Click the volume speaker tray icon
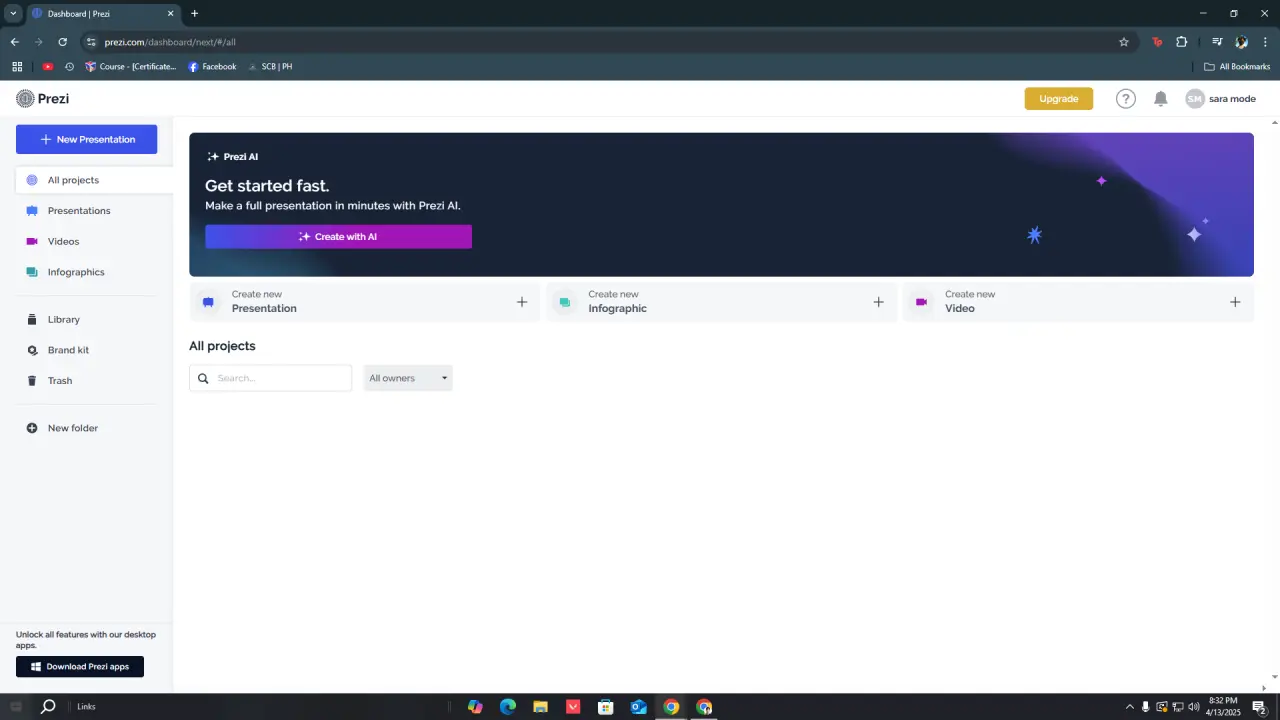Viewport: 1280px width, 720px height. pos(1194,706)
